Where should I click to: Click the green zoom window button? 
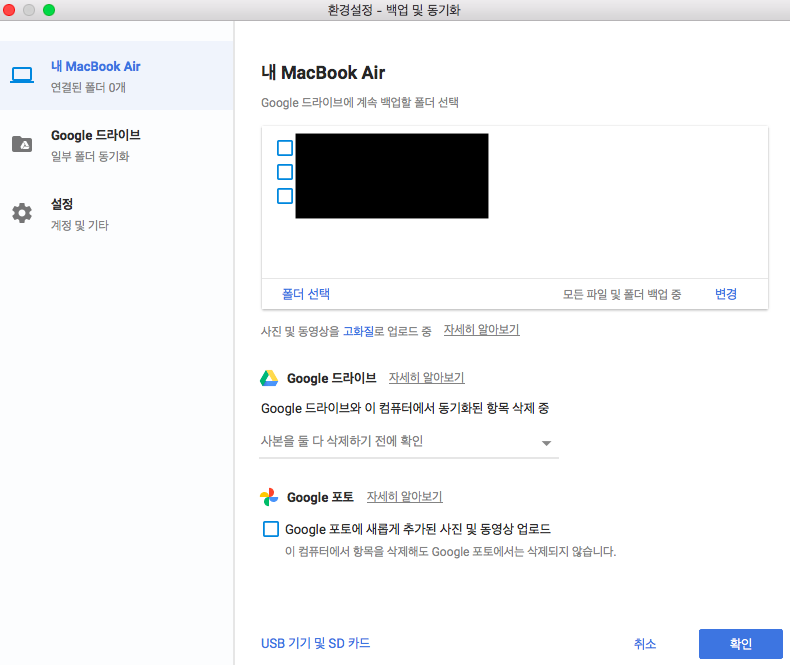coord(49,10)
